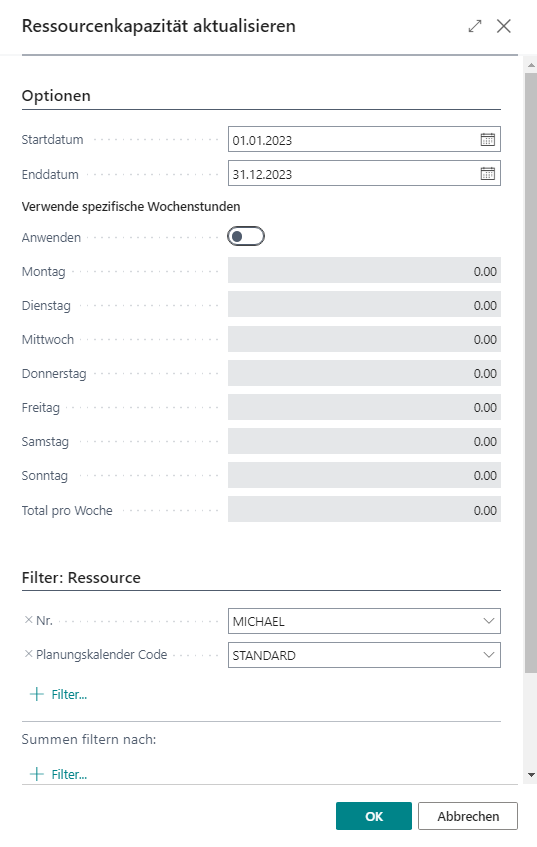Viewport: 537px width, 847px height.
Task: Expand the dialog to full screen
Action: click(475, 26)
